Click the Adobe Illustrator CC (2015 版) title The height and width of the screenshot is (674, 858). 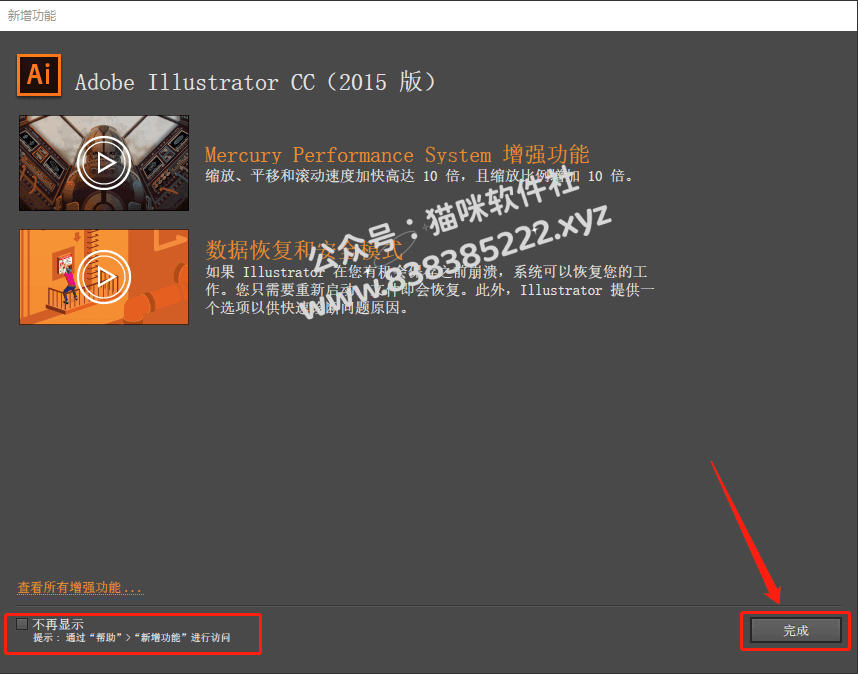pyautogui.click(x=255, y=82)
